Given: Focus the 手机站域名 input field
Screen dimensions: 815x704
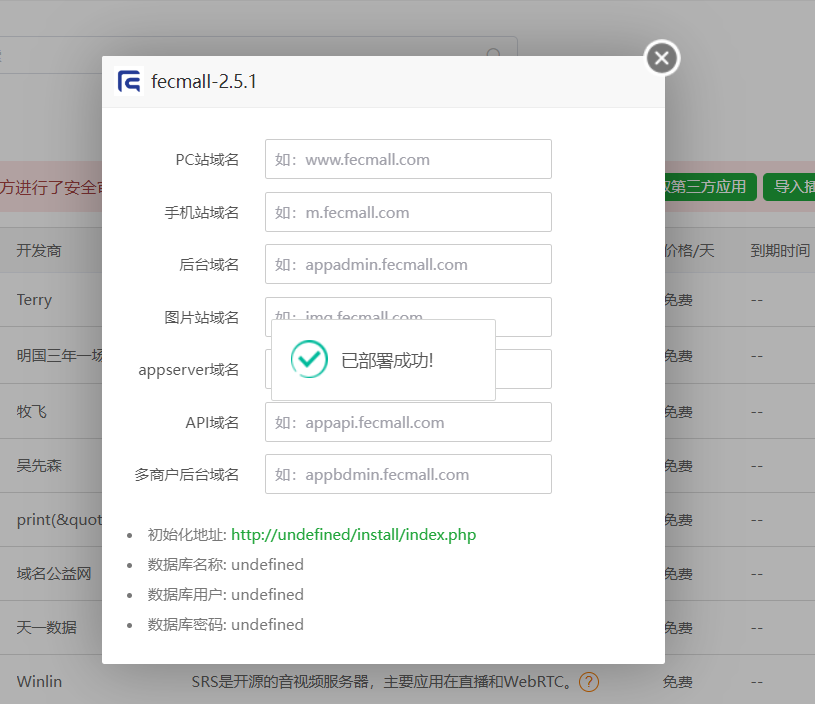Looking at the screenshot, I should point(408,212).
